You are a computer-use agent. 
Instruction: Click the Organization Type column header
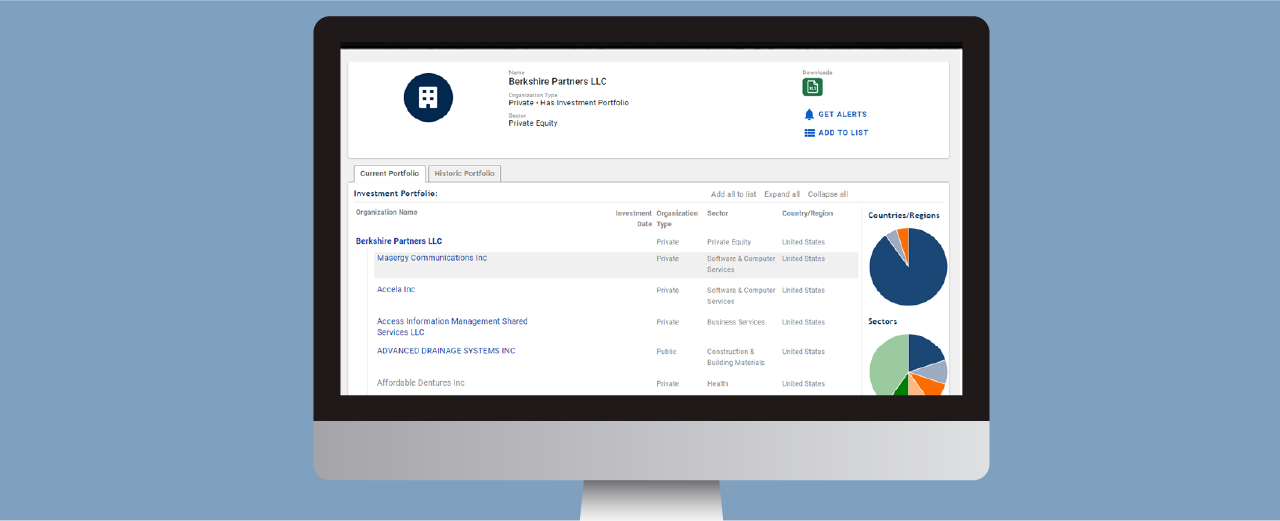[677, 218]
